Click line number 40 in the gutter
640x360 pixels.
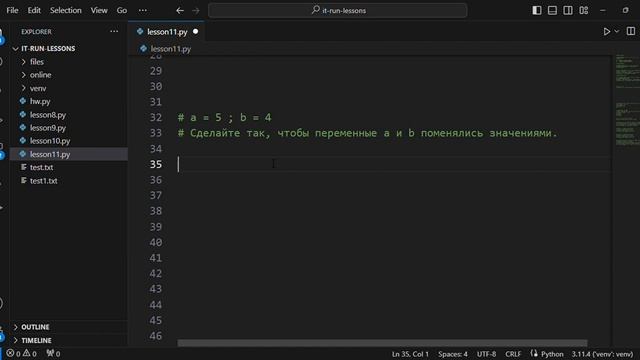click(x=156, y=242)
